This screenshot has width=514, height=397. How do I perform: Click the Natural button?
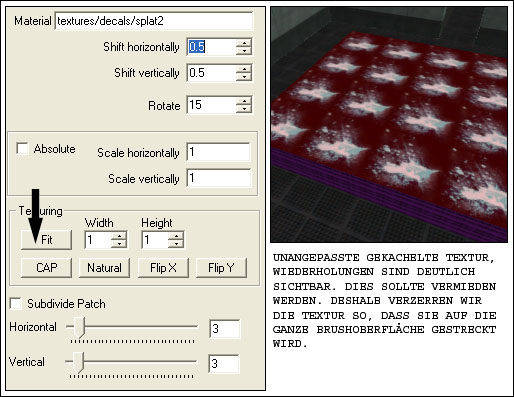click(x=104, y=268)
